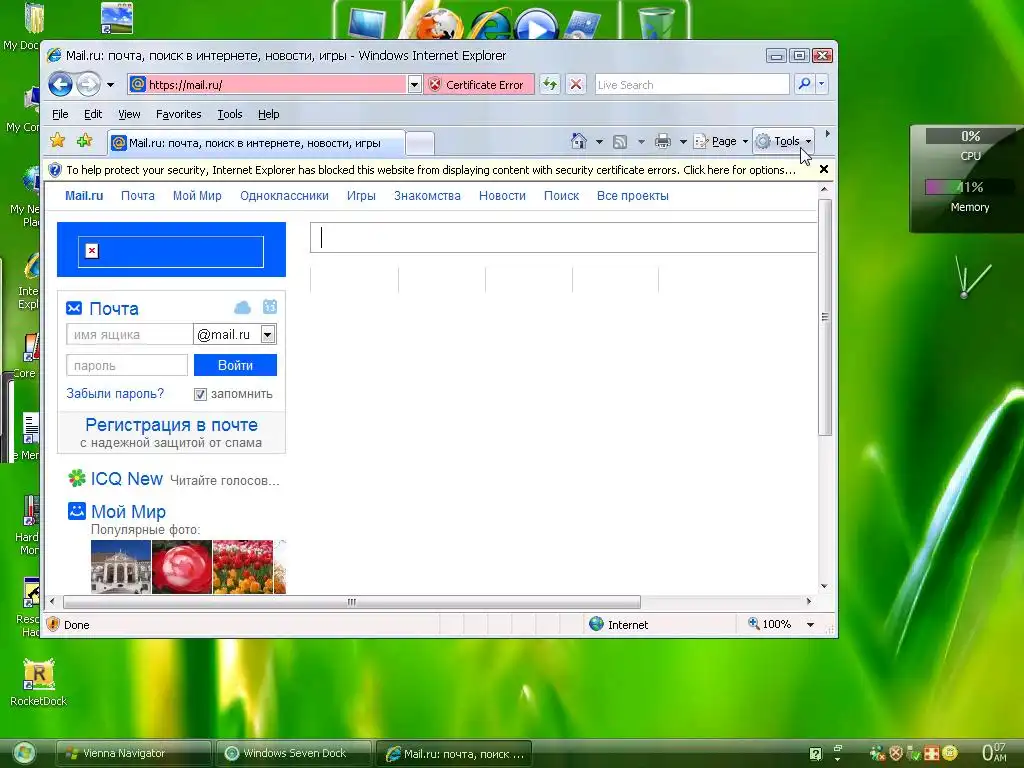Image resolution: width=1024 pixels, height=768 pixels.
Task: Open the Забыли пароль? link
Action: 115,394
